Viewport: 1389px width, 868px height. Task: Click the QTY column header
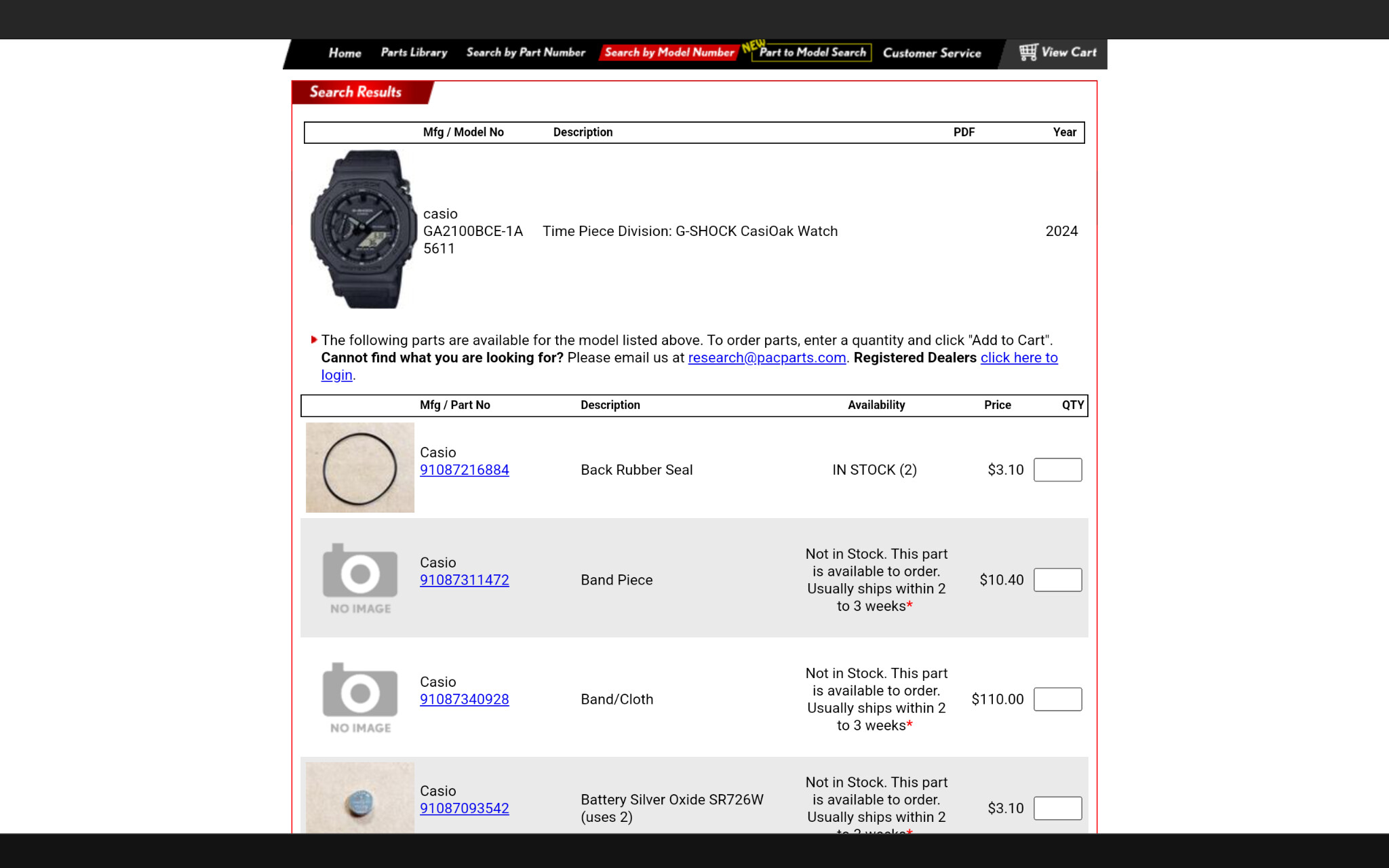[1072, 405]
